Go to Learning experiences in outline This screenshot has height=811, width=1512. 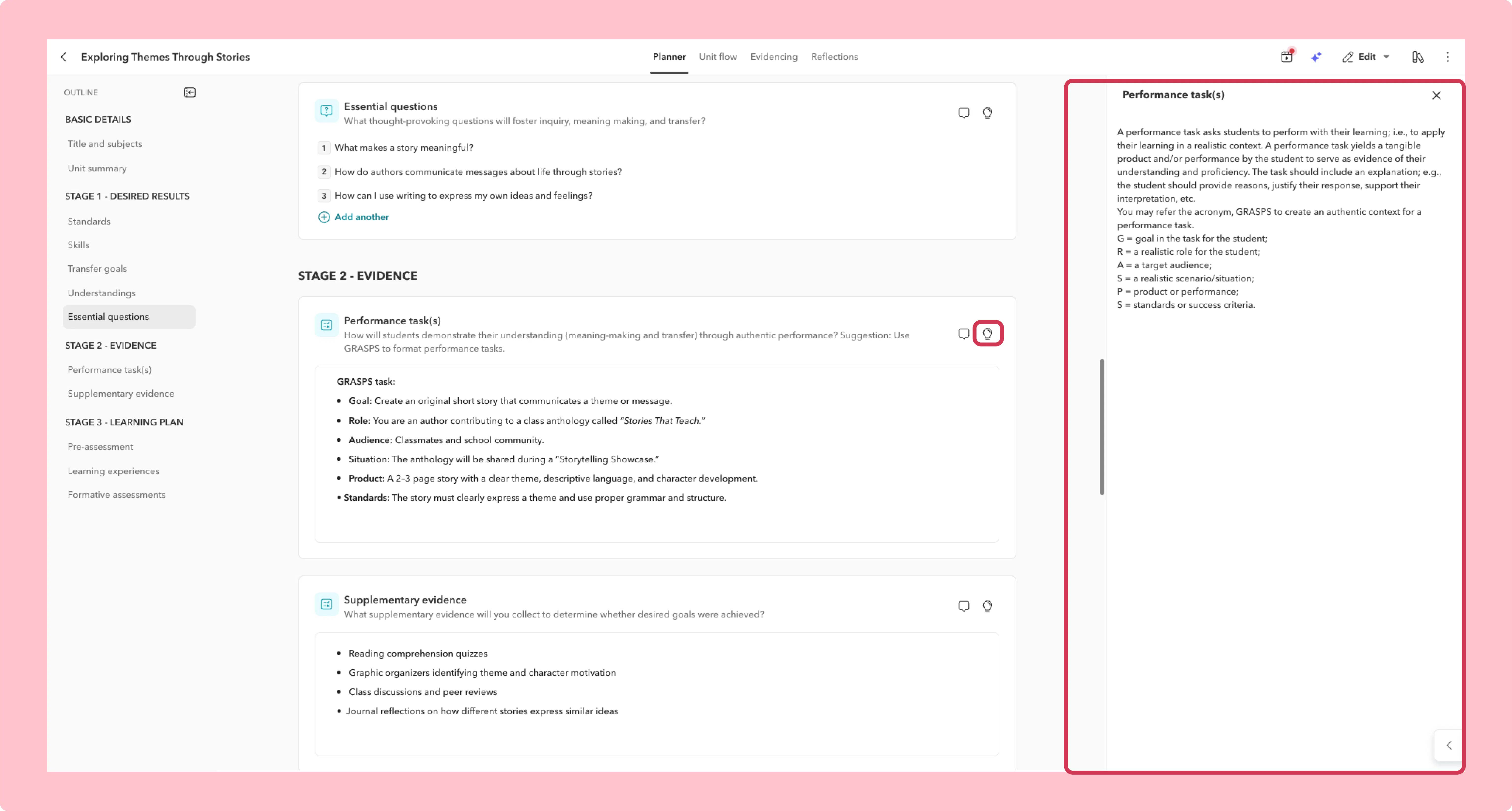pyautogui.click(x=113, y=471)
